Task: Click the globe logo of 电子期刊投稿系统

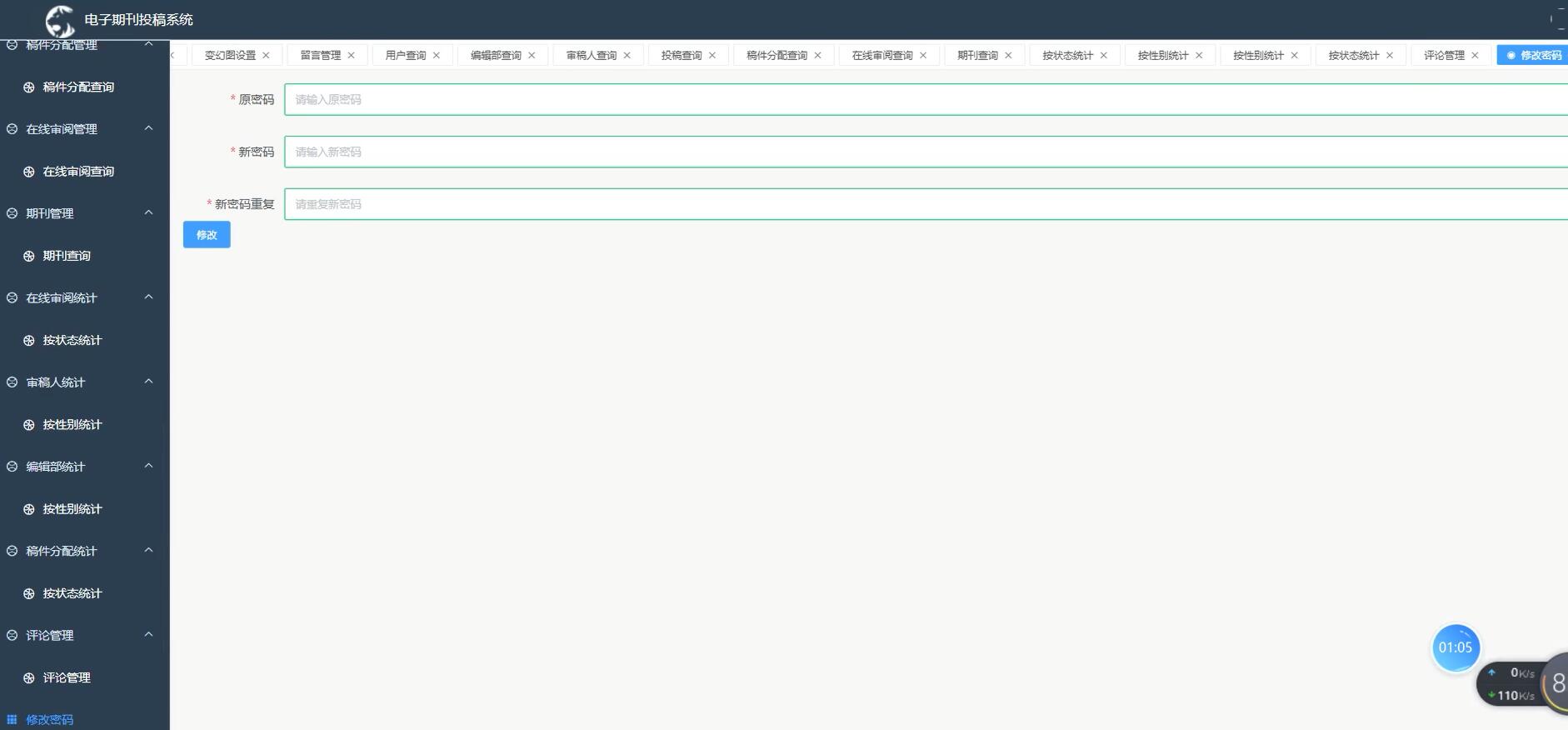Action: (x=60, y=20)
